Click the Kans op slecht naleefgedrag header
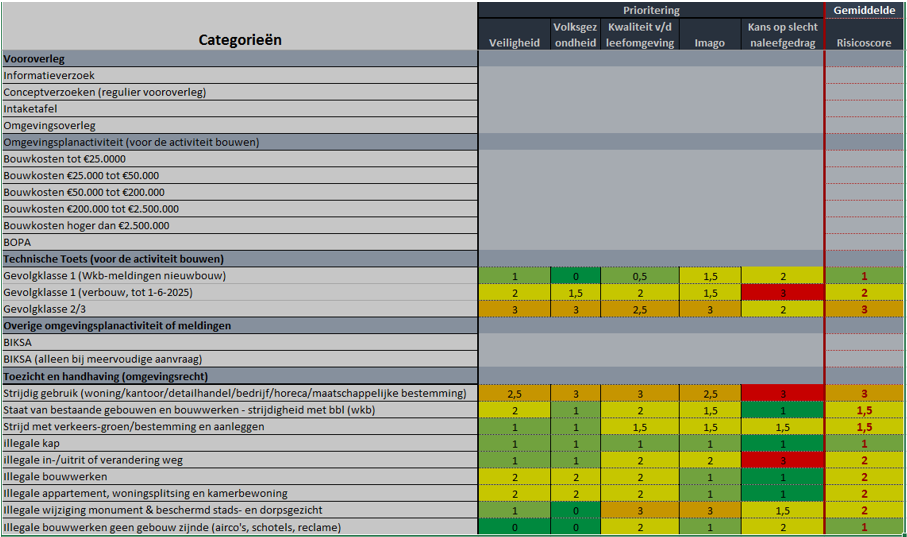907x537 pixels. coord(782,34)
